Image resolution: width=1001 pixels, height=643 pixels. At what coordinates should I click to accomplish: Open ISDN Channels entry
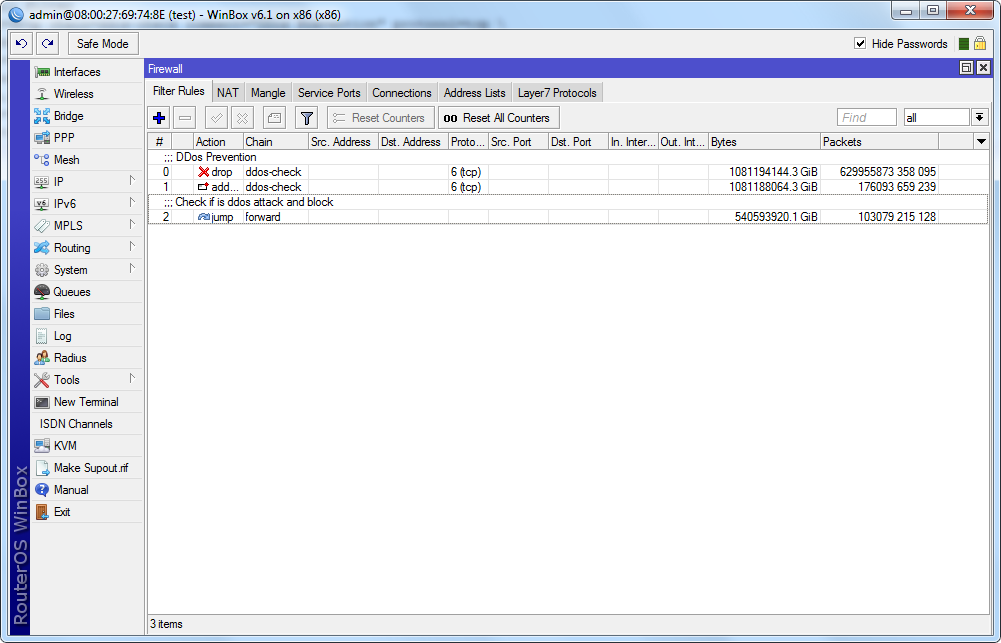point(87,424)
